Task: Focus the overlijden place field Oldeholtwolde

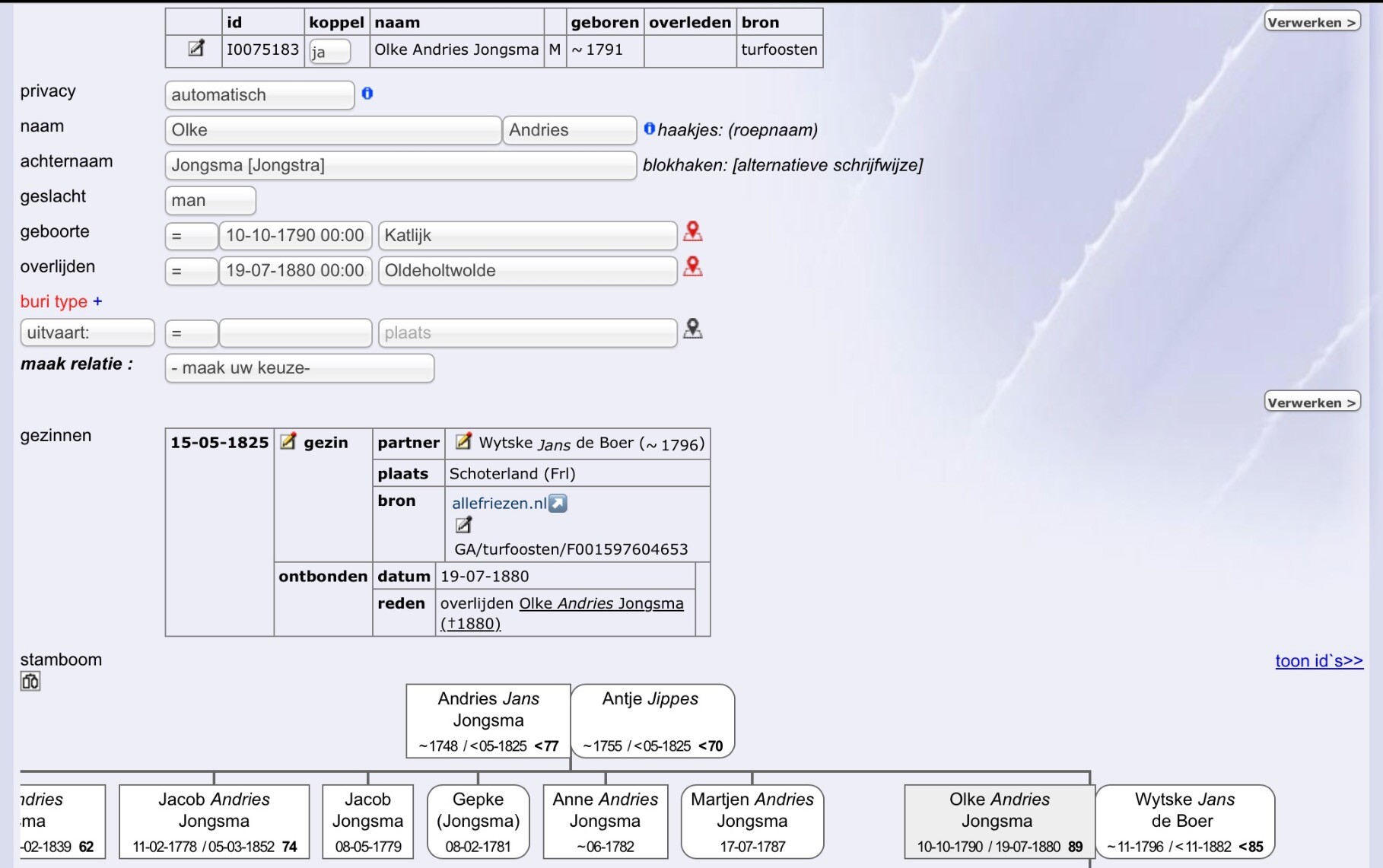Action: (528, 271)
